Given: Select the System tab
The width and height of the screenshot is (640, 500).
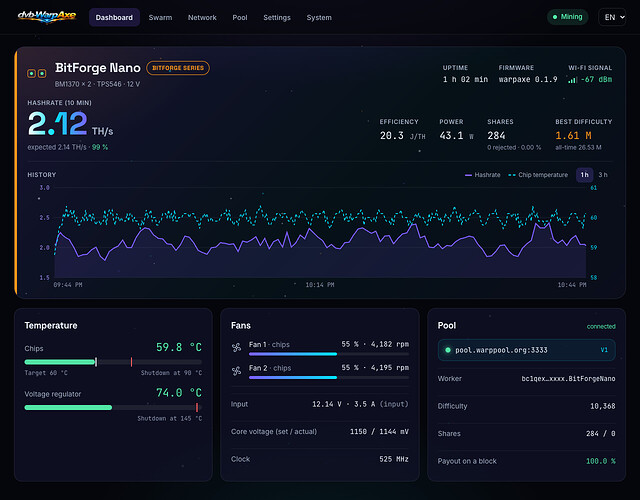Looking at the screenshot, I should 319,18.
